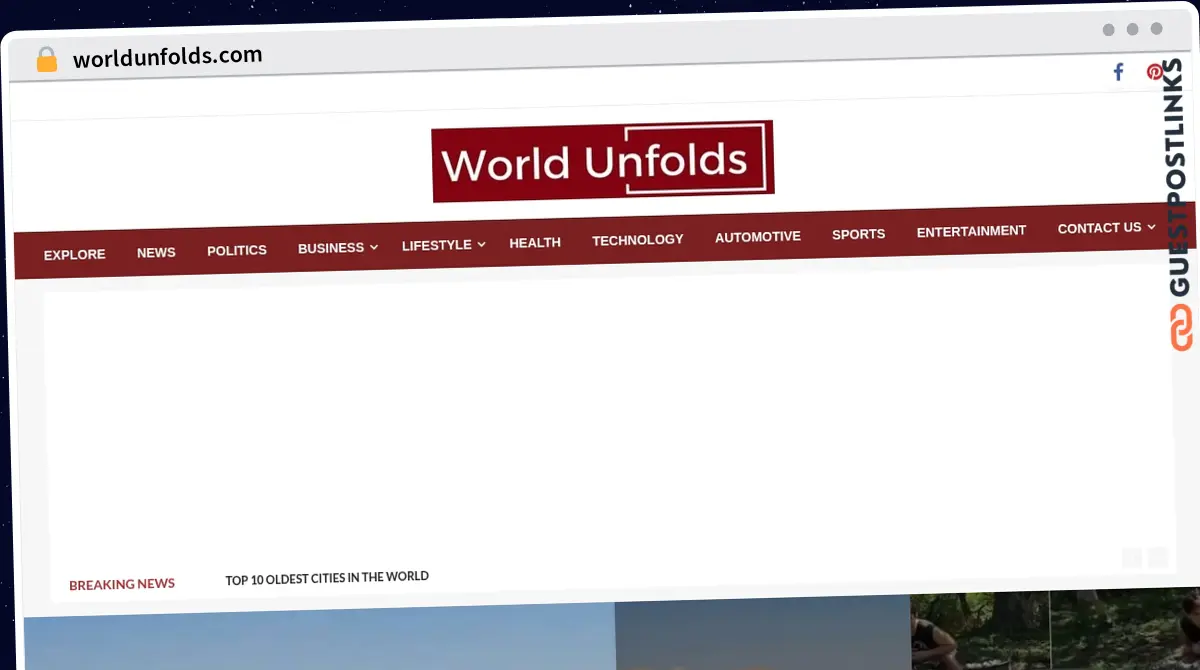Open the Business menu item

tap(331, 248)
